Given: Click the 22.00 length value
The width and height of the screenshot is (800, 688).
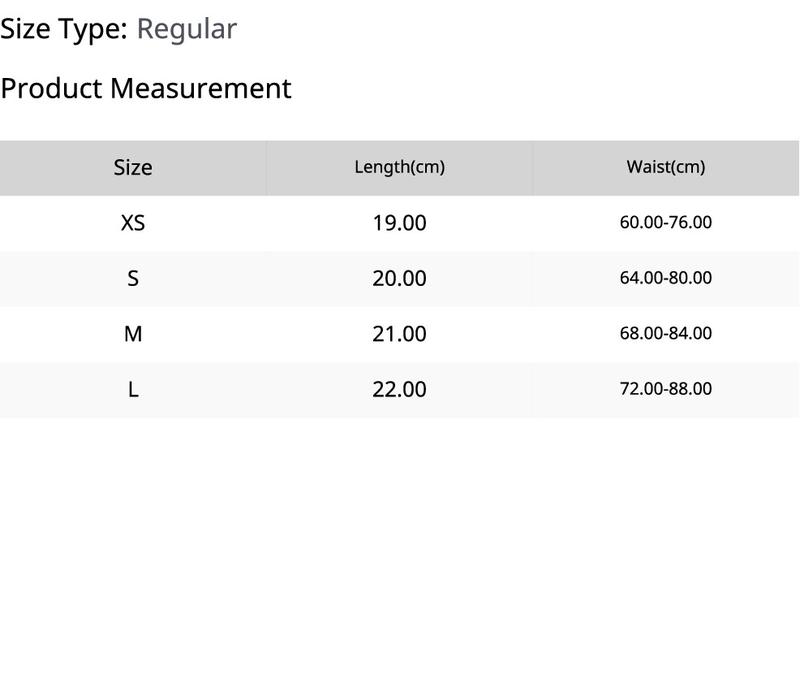Looking at the screenshot, I should point(399,390).
